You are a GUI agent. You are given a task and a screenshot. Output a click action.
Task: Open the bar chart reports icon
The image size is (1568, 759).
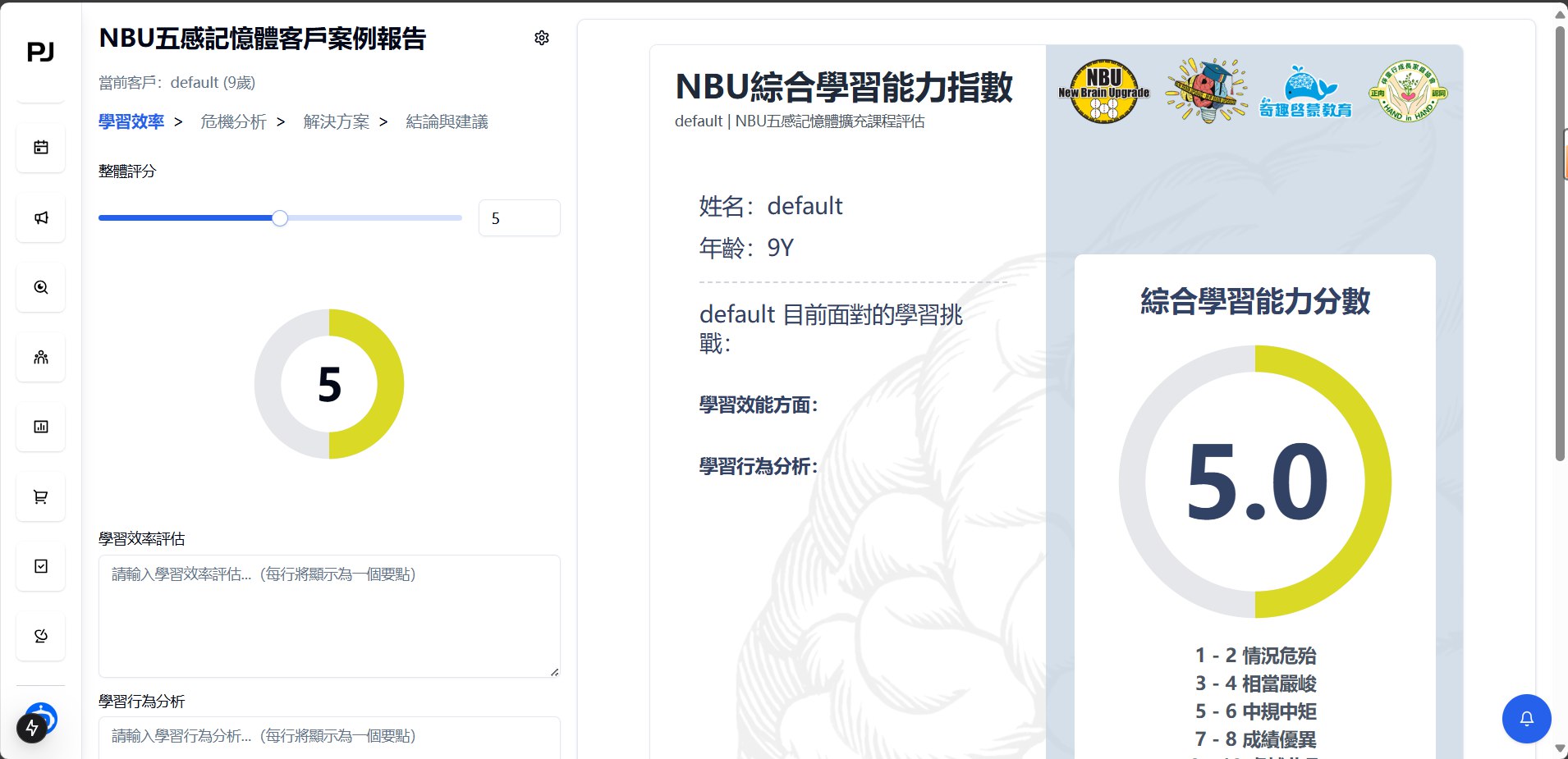click(41, 427)
